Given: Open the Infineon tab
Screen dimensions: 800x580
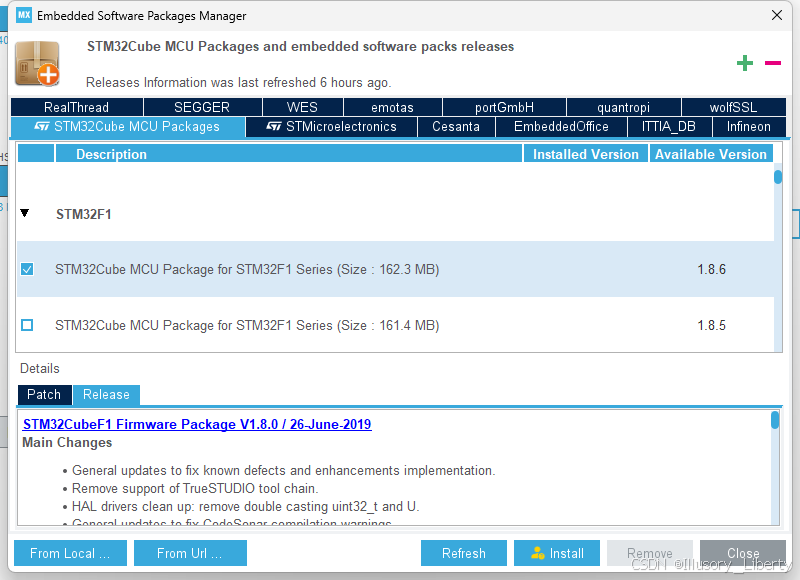Looking at the screenshot, I should click(749, 127).
